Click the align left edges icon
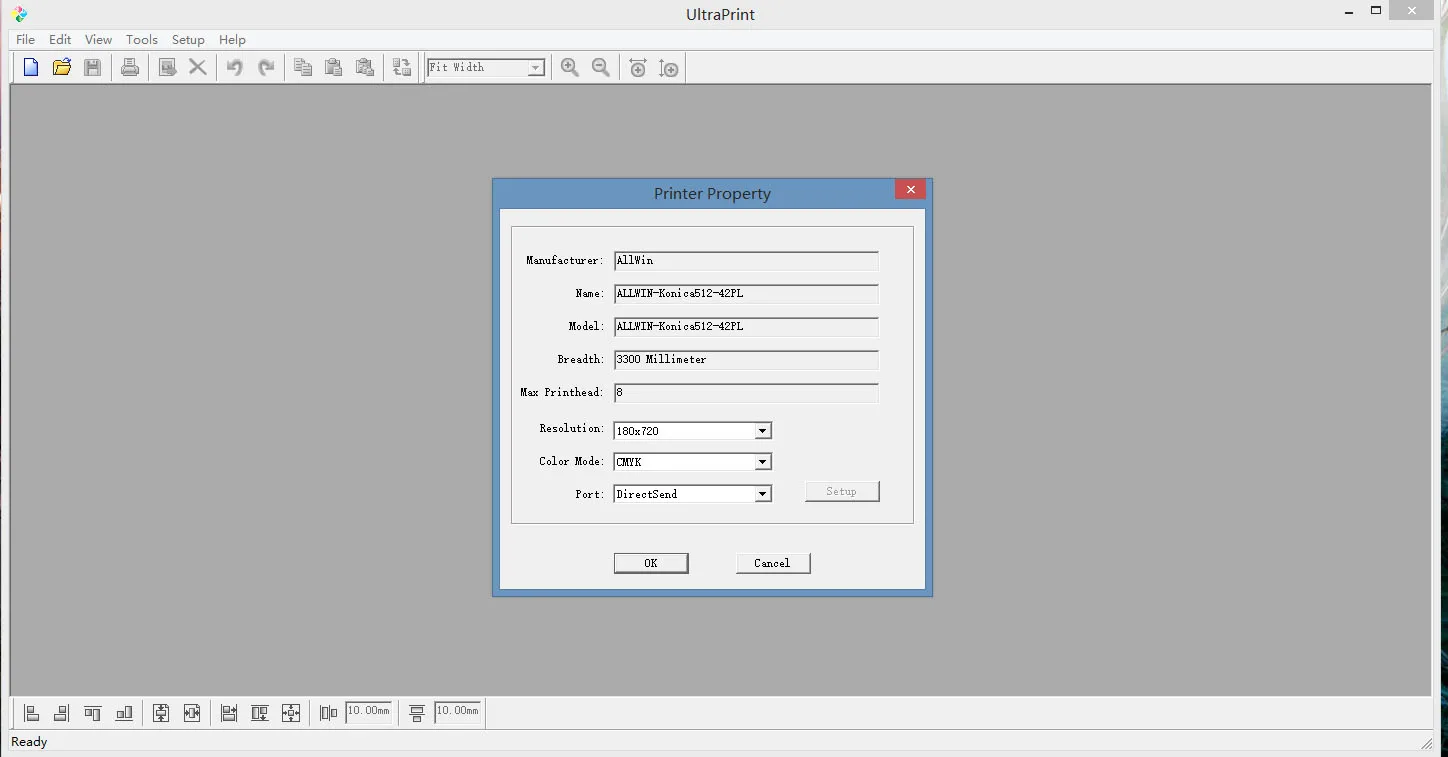The height and width of the screenshot is (757, 1448). point(31,713)
